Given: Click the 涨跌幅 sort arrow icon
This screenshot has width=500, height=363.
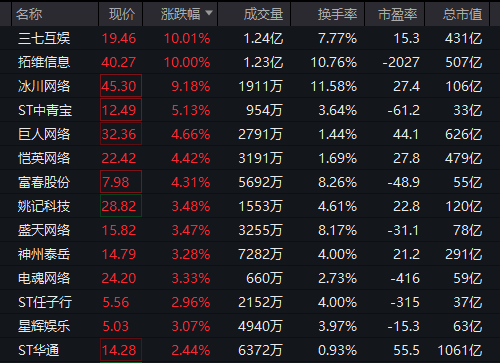Looking at the screenshot, I should point(209,13).
